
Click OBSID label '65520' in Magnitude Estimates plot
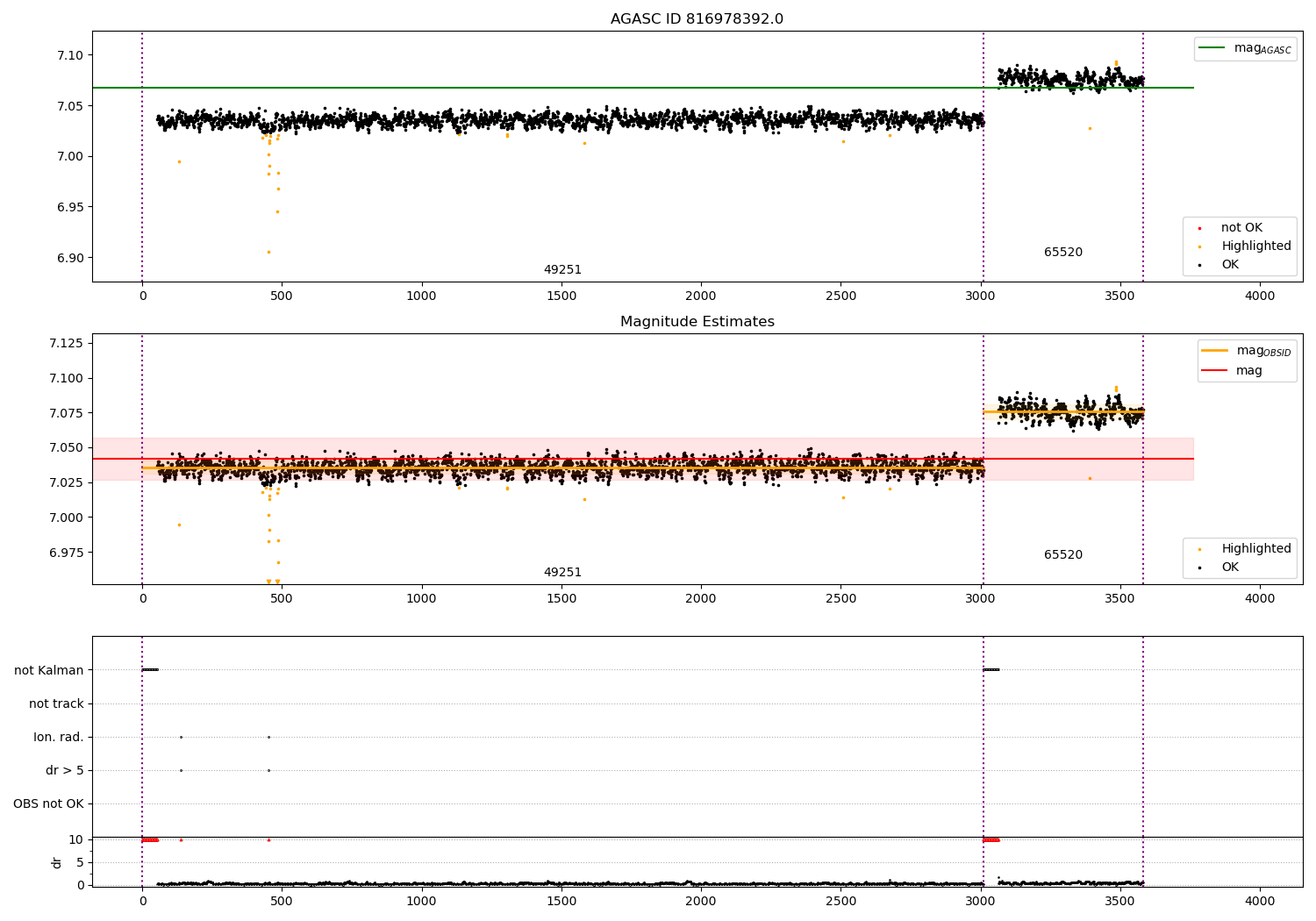click(x=1063, y=555)
